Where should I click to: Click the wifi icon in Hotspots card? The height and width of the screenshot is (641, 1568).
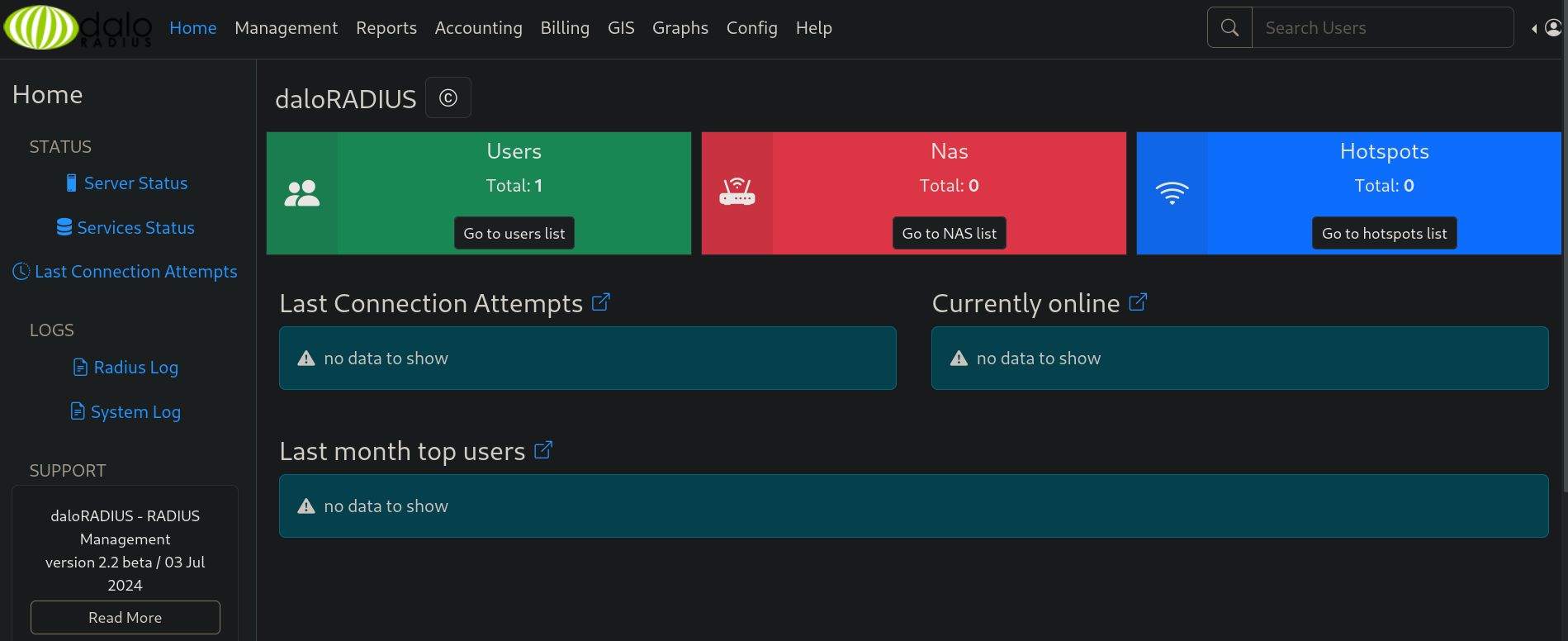point(1172,193)
